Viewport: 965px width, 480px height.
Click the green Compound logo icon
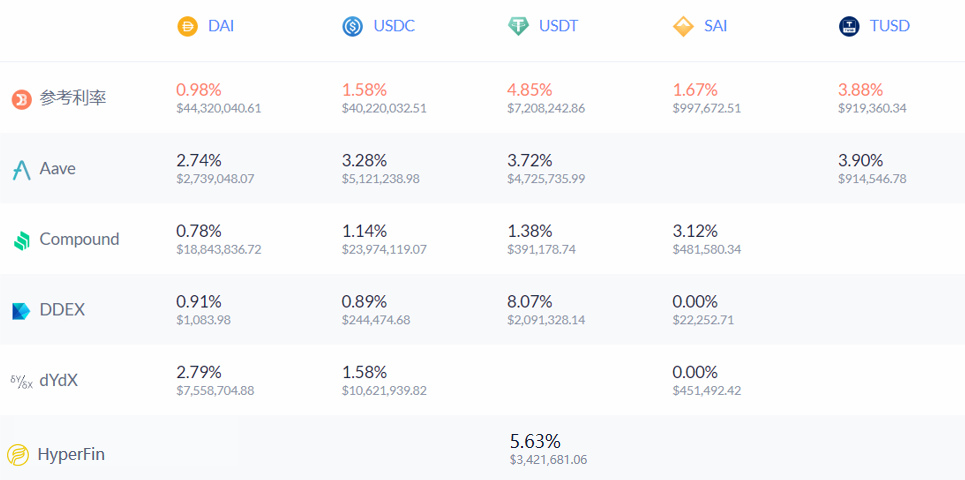coord(22,240)
